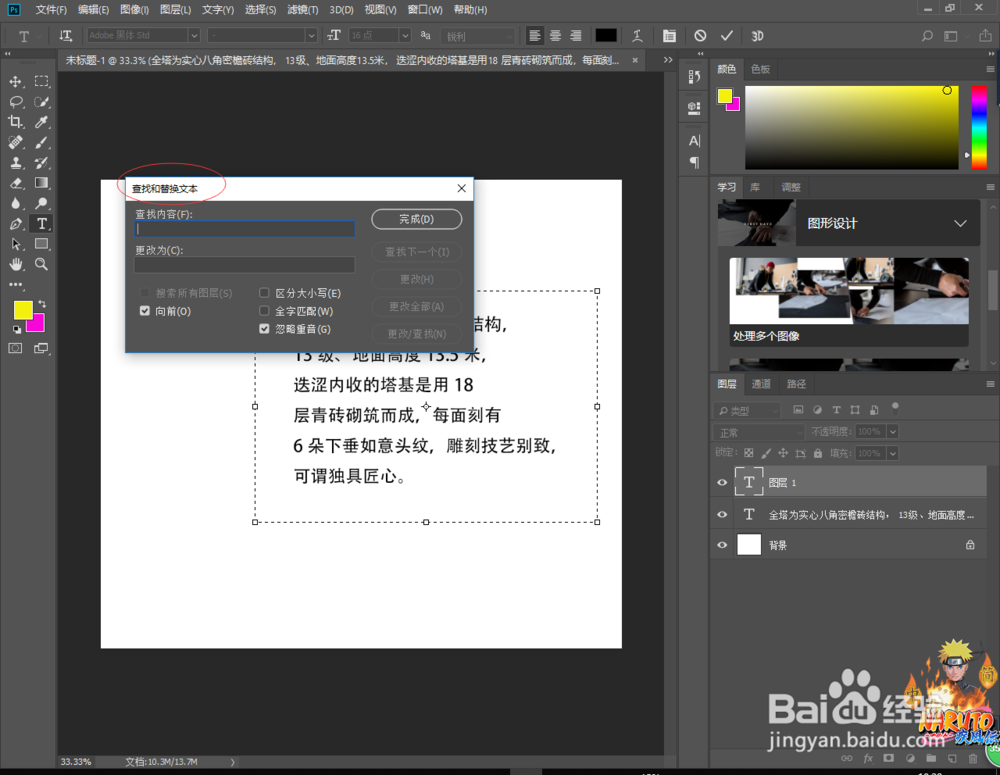Select the Healing Brush tool

[15, 142]
